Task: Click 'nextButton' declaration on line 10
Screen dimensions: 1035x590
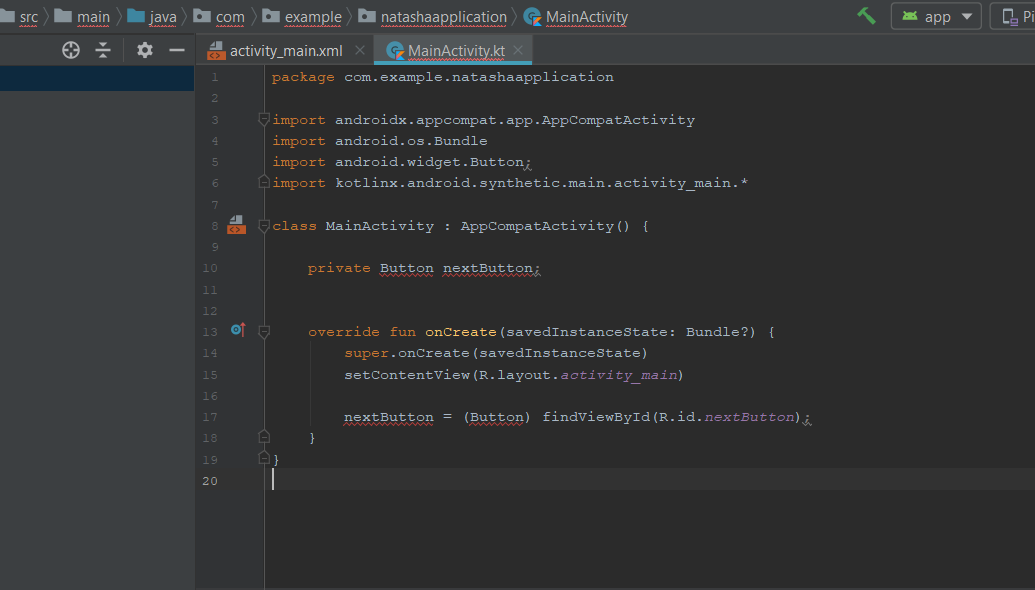Action: tap(488, 269)
